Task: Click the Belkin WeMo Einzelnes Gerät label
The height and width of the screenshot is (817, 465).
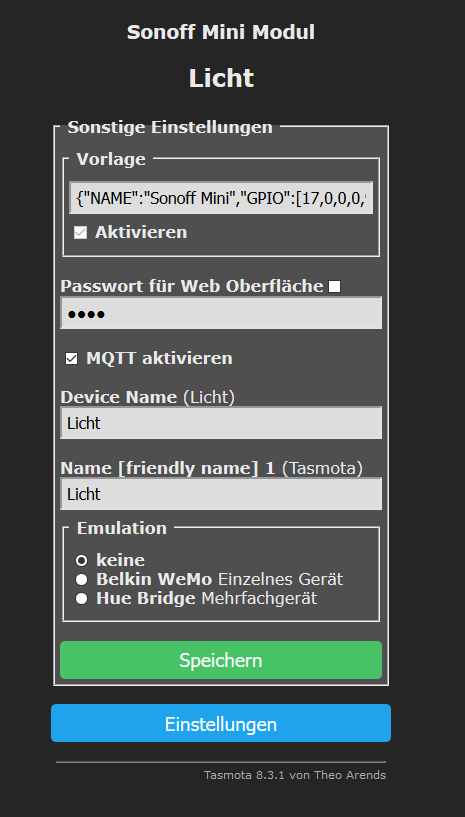Action: pyautogui.click(x=219, y=579)
